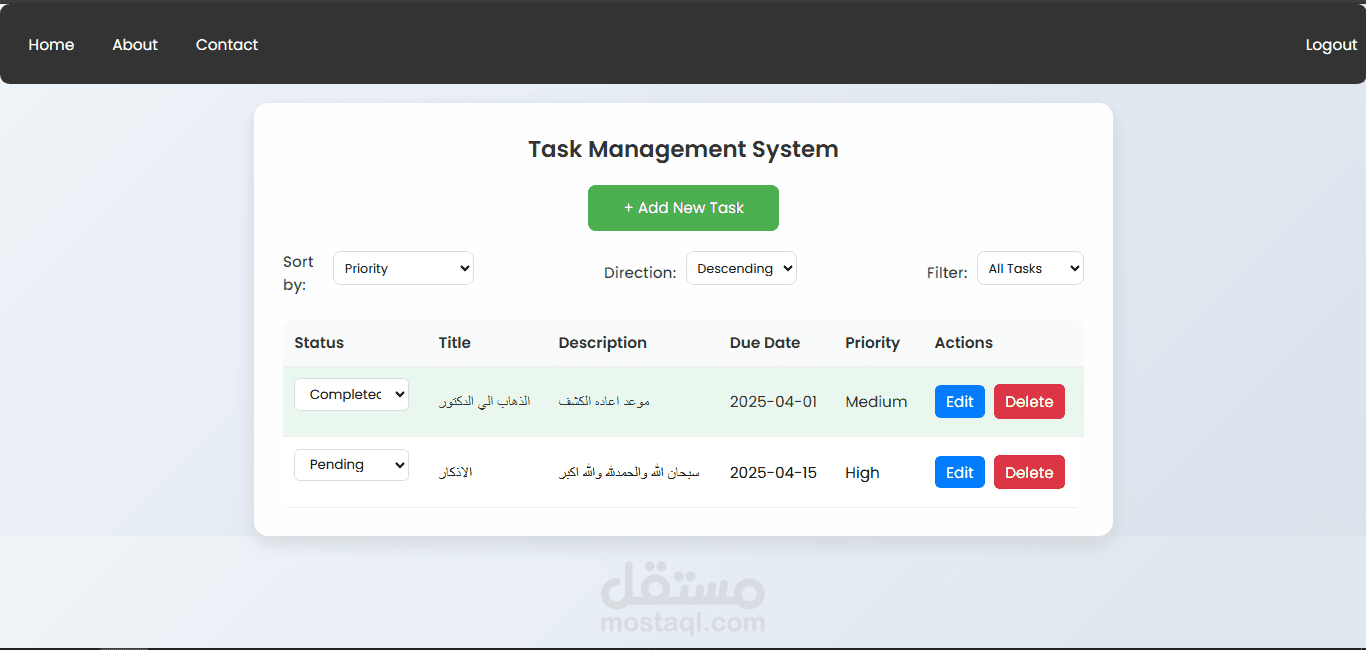Click the Due Date column header
Screen dimensions: 1366x650
coord(765,343)
